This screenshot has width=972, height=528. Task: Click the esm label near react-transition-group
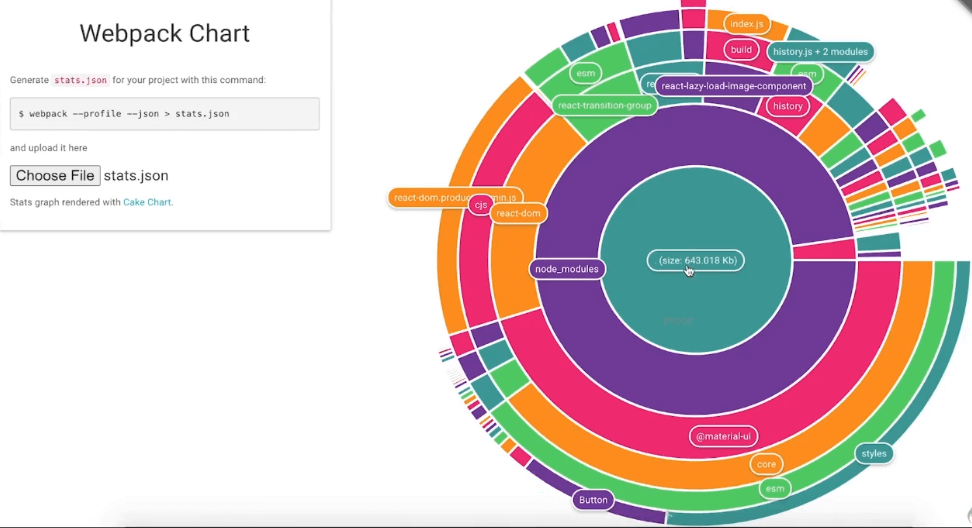coord(585,73)
